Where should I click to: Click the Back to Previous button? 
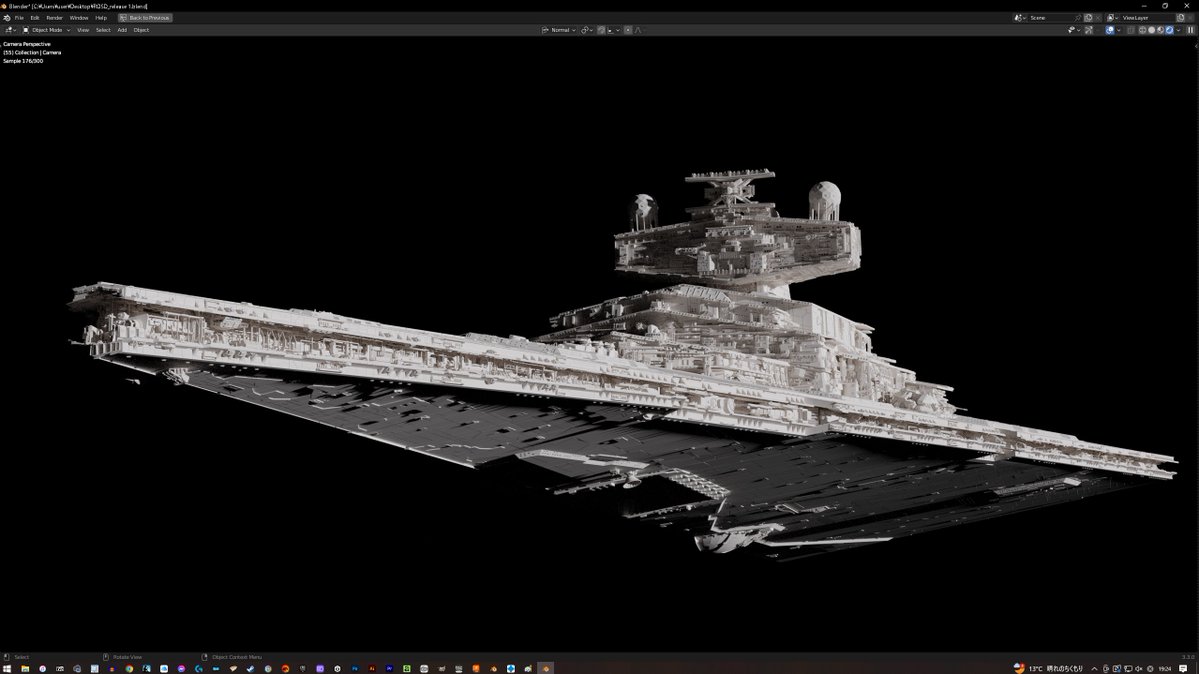[145, 18]
